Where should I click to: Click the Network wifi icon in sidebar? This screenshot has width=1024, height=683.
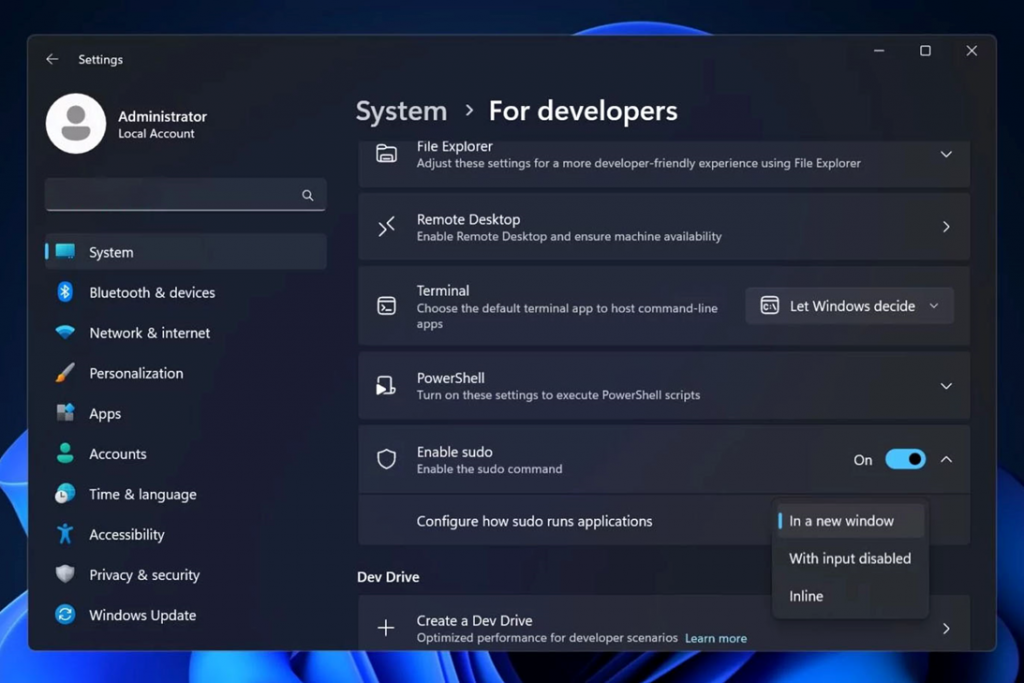coord(65,332)
